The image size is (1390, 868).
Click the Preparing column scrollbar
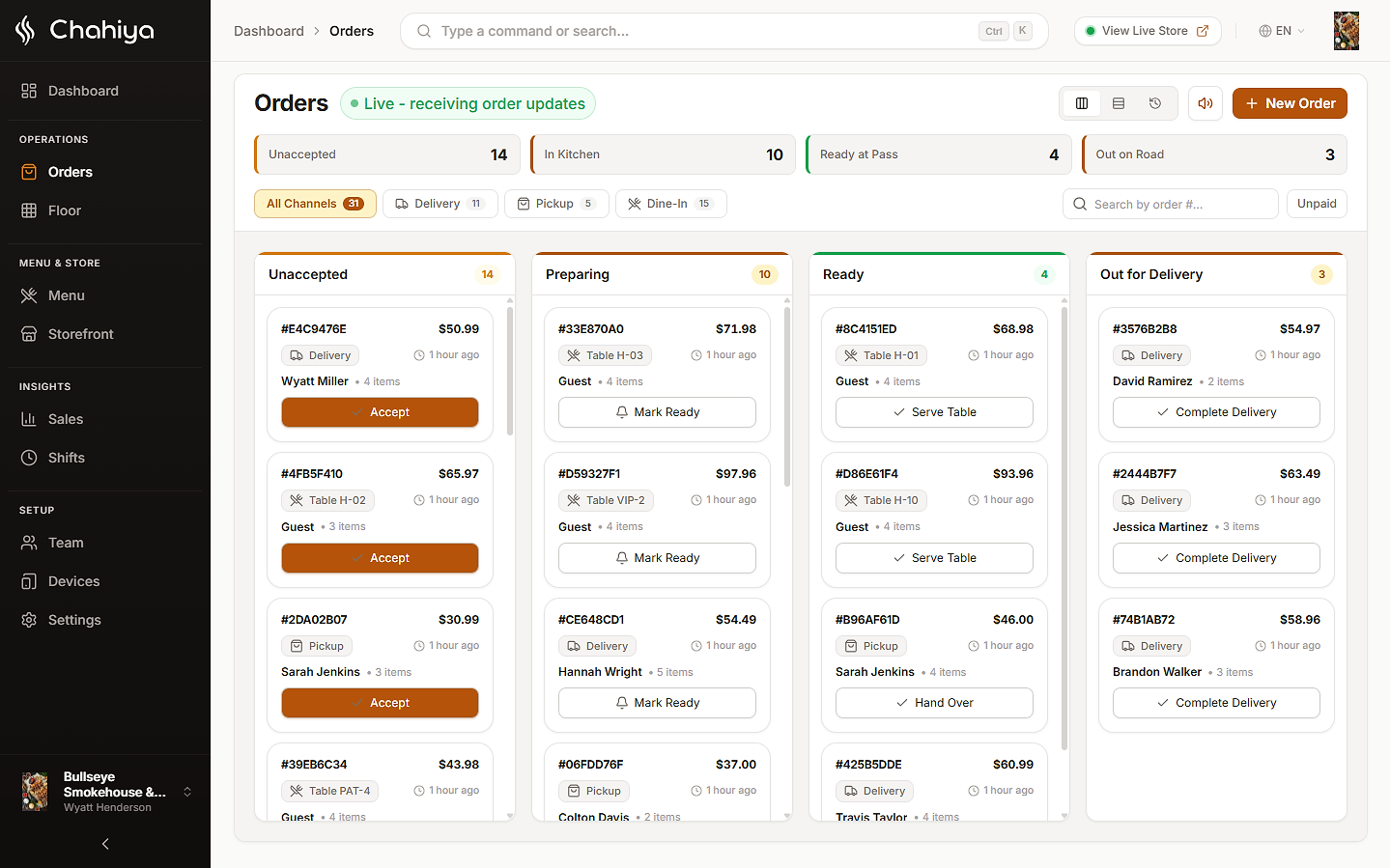coord(787,396)
